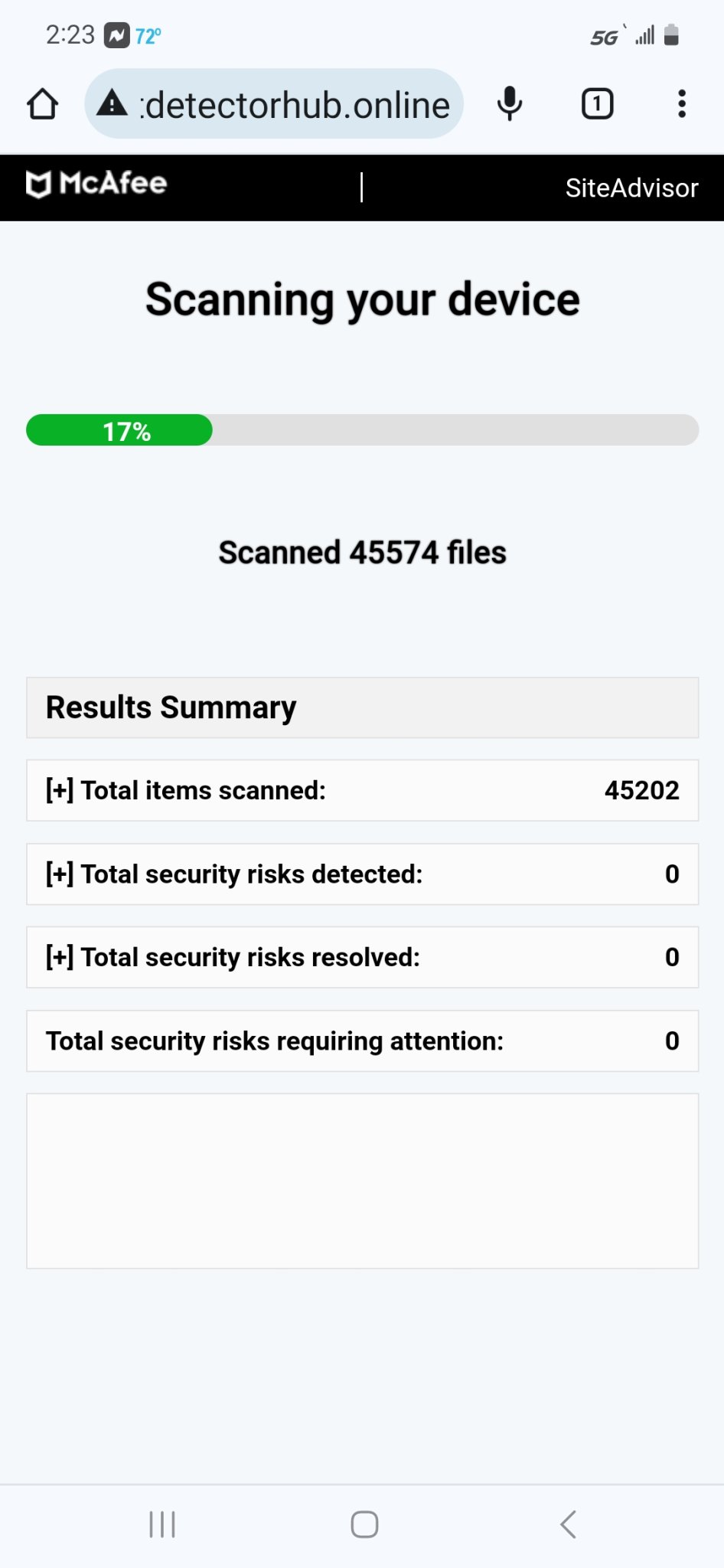Tap the McAfee shield logo
This screenshot has width=724, height=1568.
39,185
